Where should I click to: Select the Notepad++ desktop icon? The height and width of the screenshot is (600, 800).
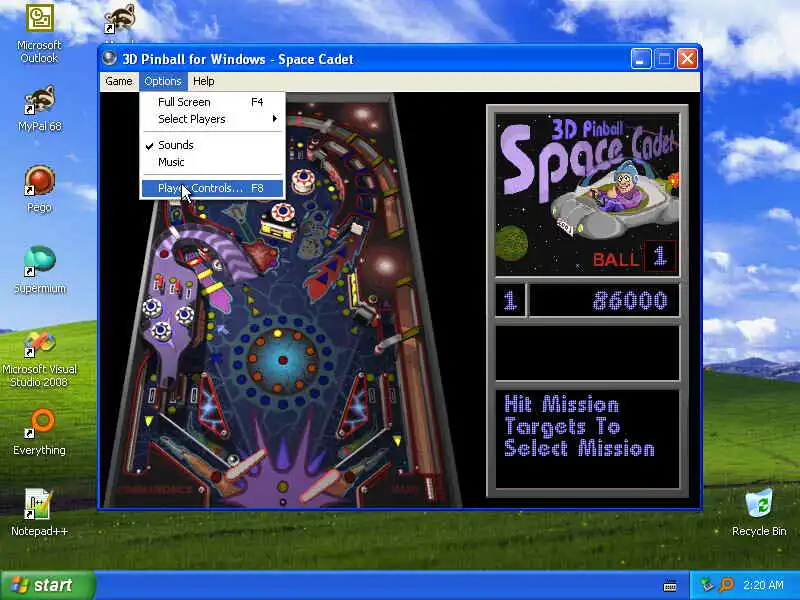[39, 512]
